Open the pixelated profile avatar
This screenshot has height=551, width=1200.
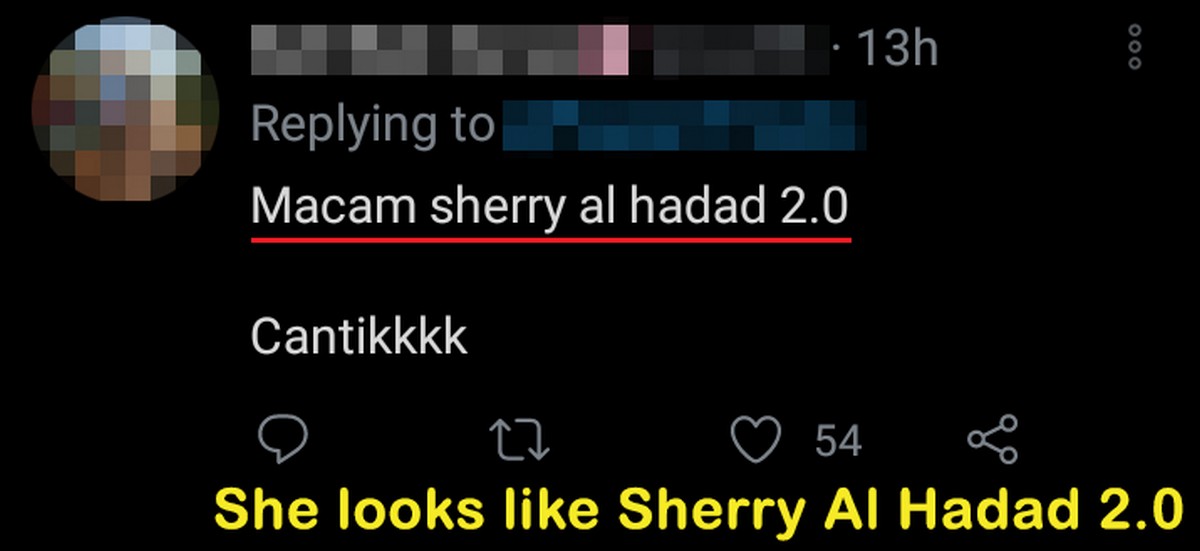(x=125, y=110)
